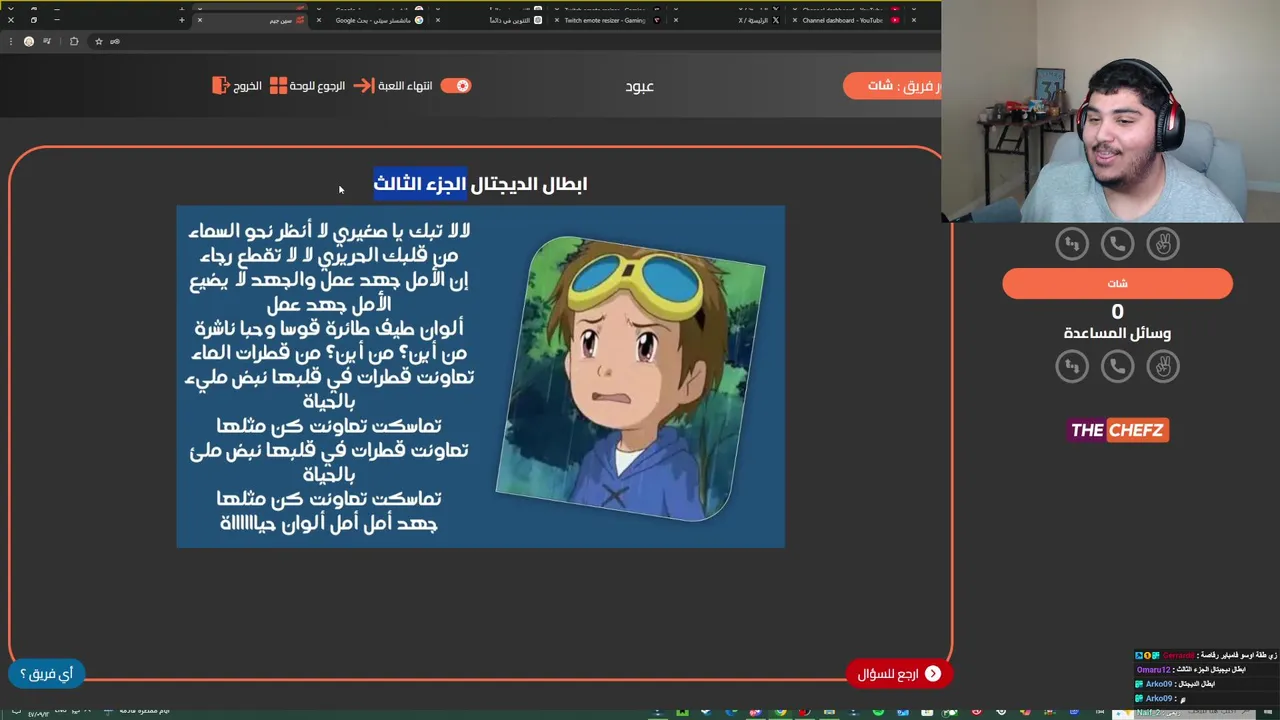Click the أي فريق؟ button
This screenshot has width=1280, height=720.
46,674
